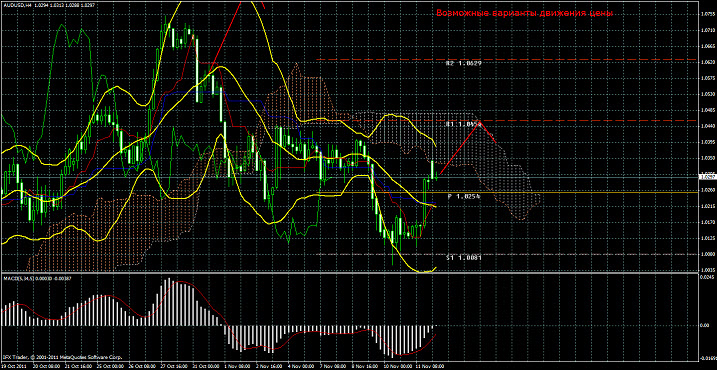The width and height of the screenshot is (717, 370).
Task: Click the 10 Nov 00:00 time axis label
Action: [396, 367]
